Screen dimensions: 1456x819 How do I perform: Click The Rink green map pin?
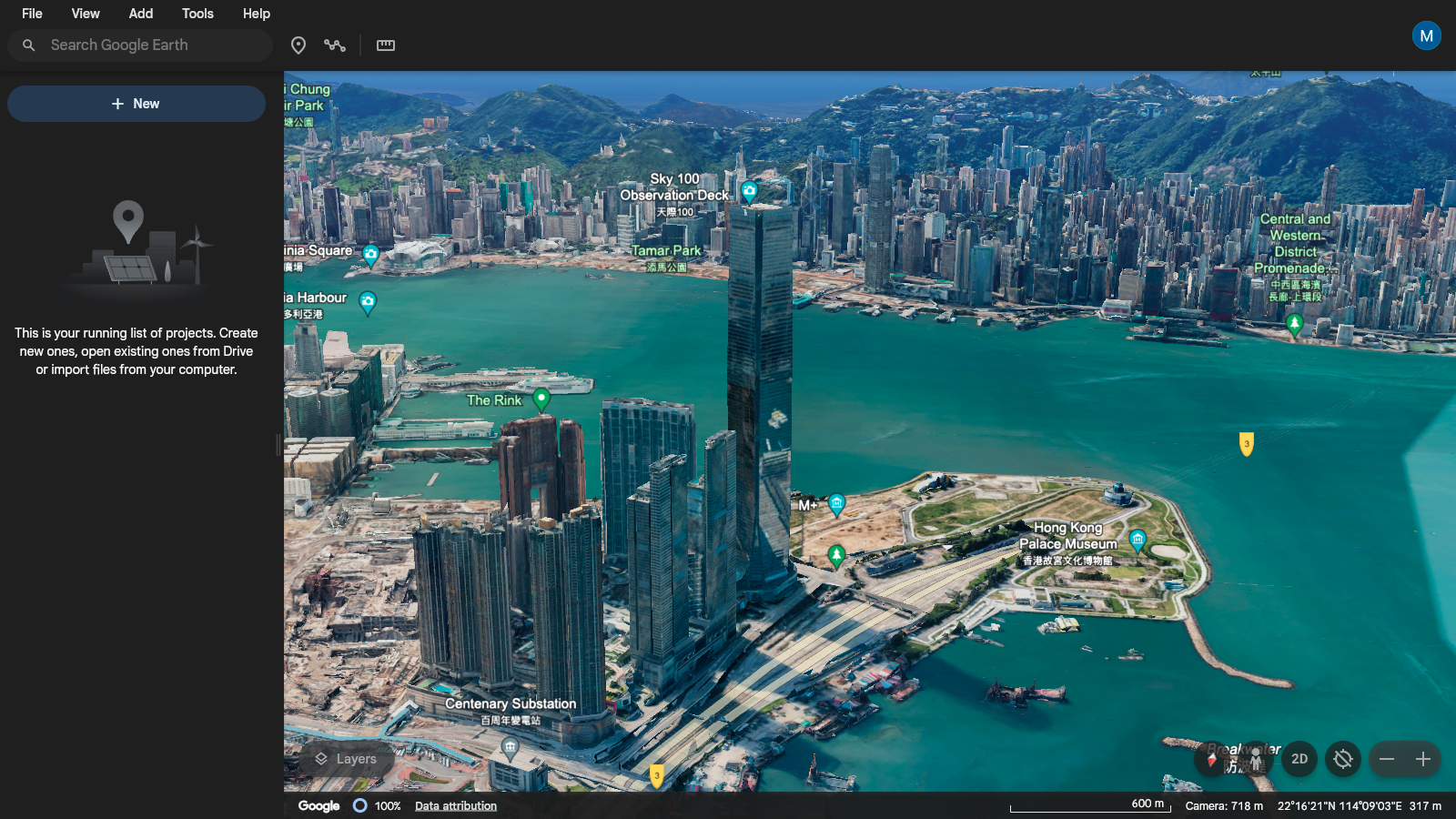click(541, 399)
